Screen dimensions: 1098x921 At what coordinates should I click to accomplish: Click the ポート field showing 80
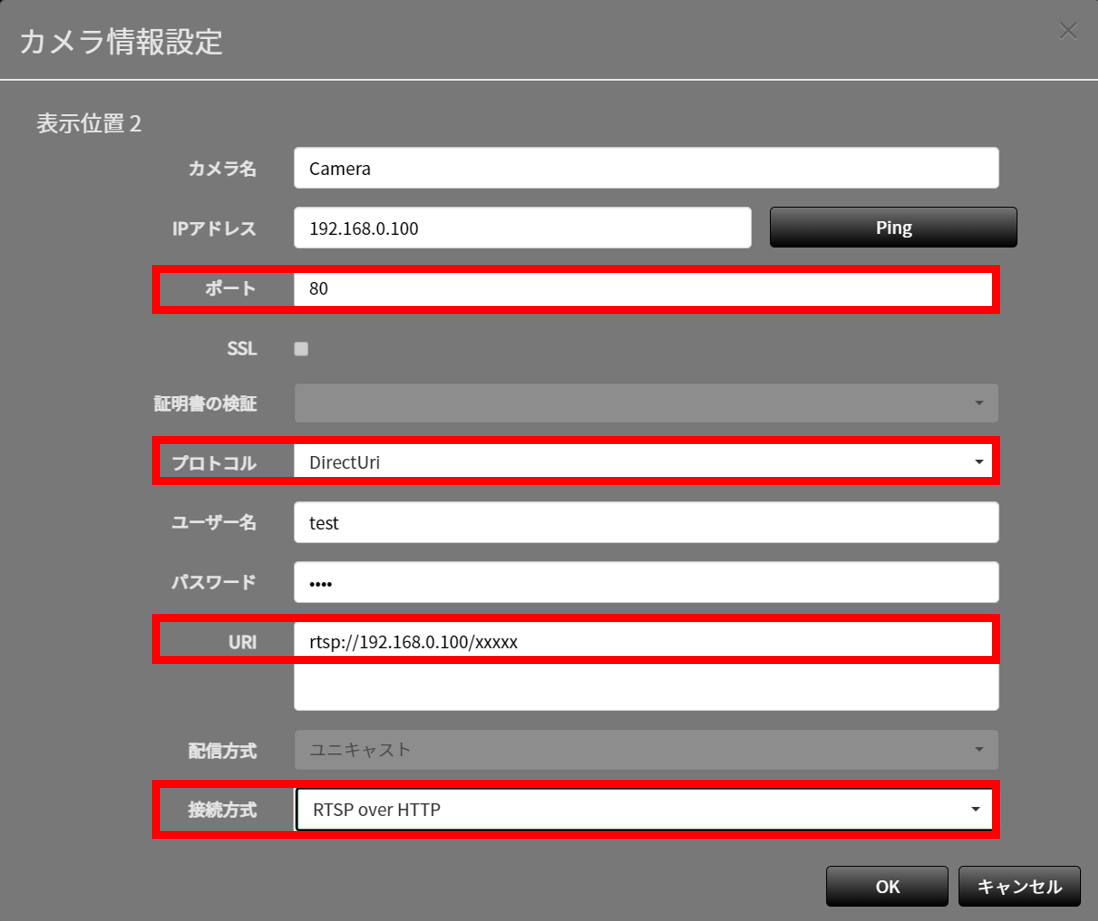tap(643, 289)
